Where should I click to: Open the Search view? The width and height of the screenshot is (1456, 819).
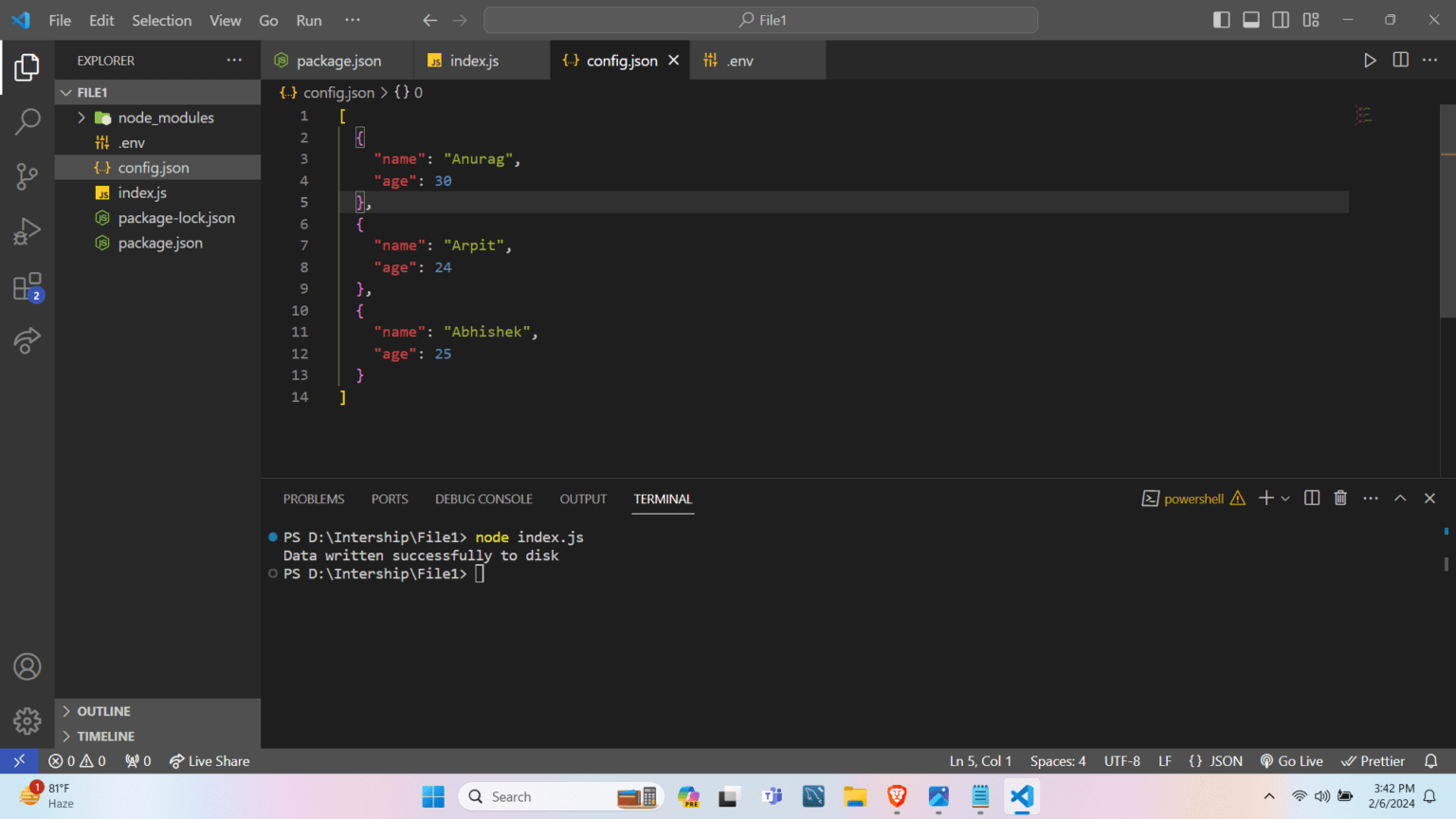[x=28, y=121]
